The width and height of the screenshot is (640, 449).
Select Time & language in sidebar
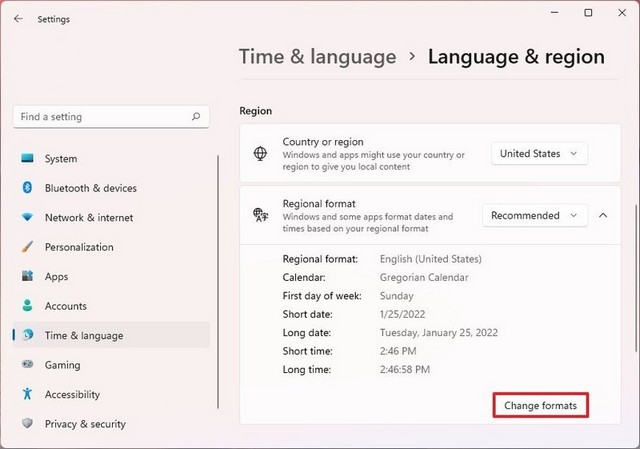(111, 335)
